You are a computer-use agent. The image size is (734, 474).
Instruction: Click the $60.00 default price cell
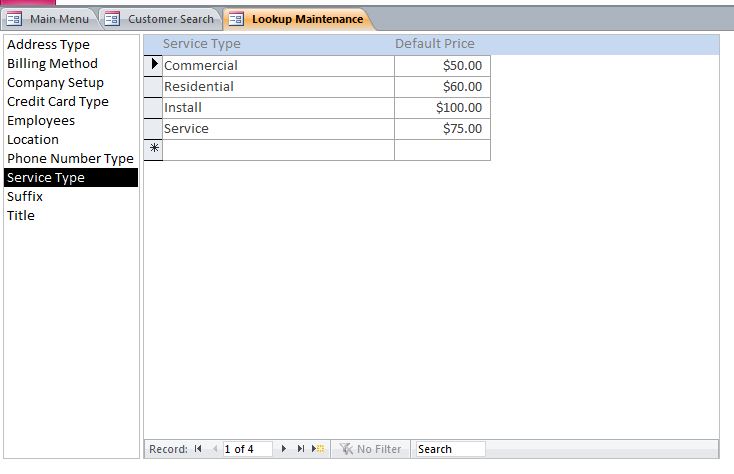point(442,87)
